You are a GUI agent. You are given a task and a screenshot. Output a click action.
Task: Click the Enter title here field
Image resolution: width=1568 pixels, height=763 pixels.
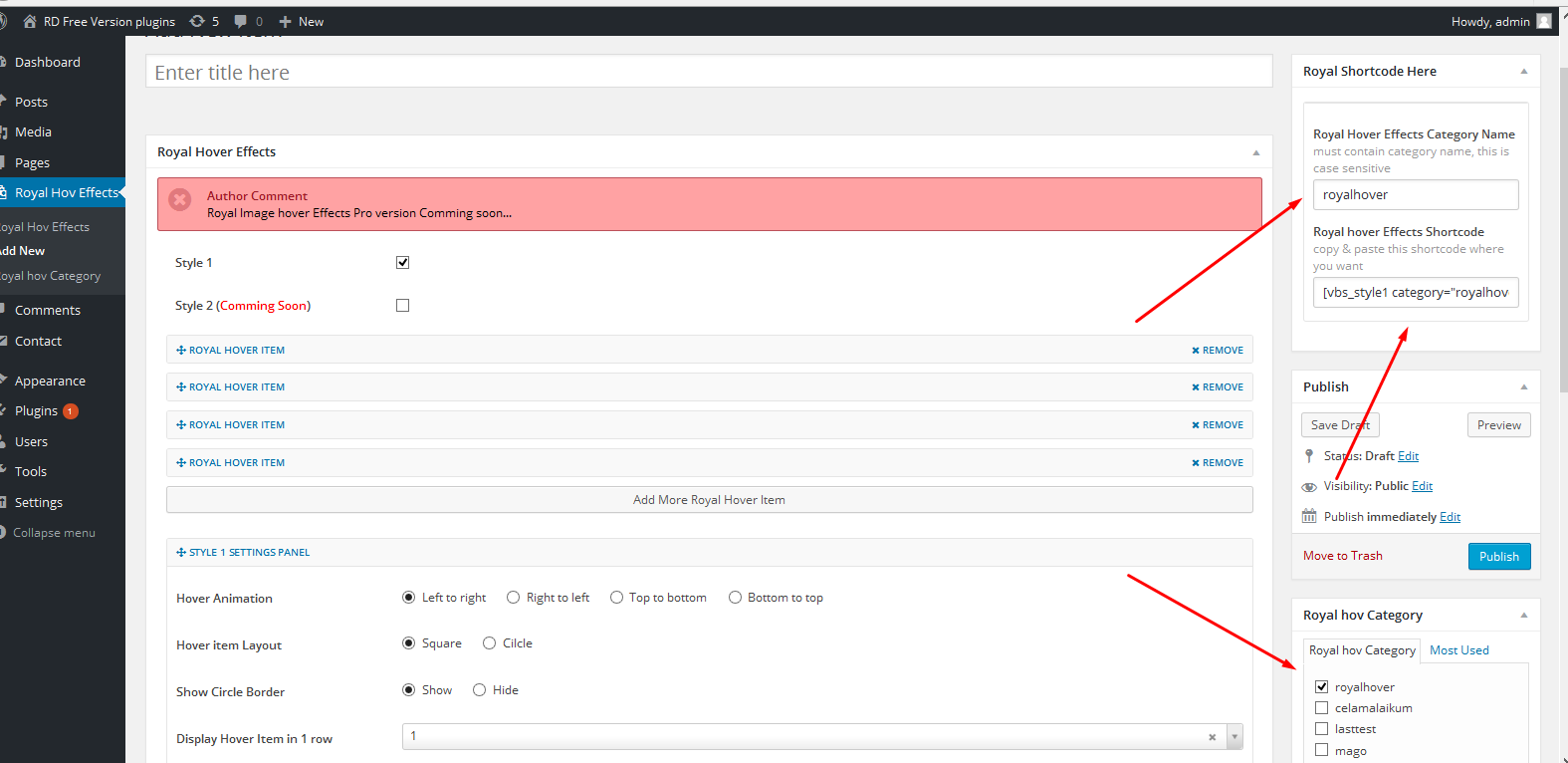coord(709,72)
